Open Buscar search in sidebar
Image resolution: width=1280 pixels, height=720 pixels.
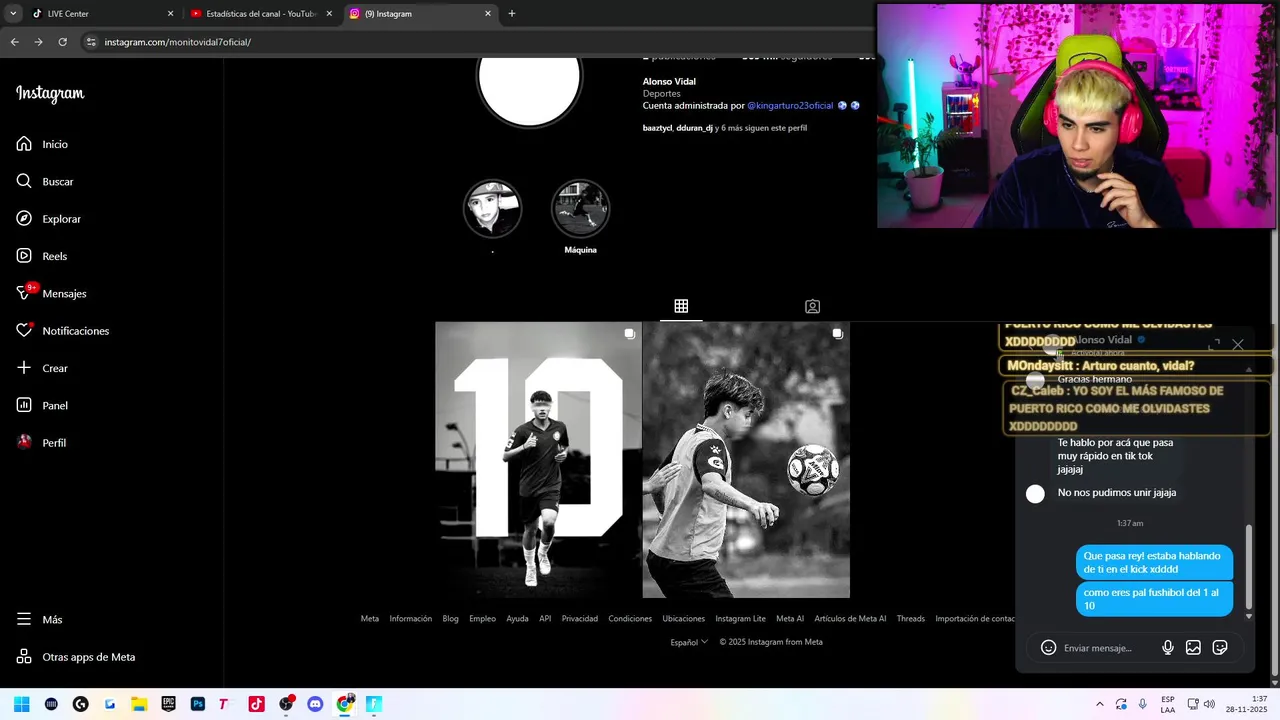click(45, 181)
